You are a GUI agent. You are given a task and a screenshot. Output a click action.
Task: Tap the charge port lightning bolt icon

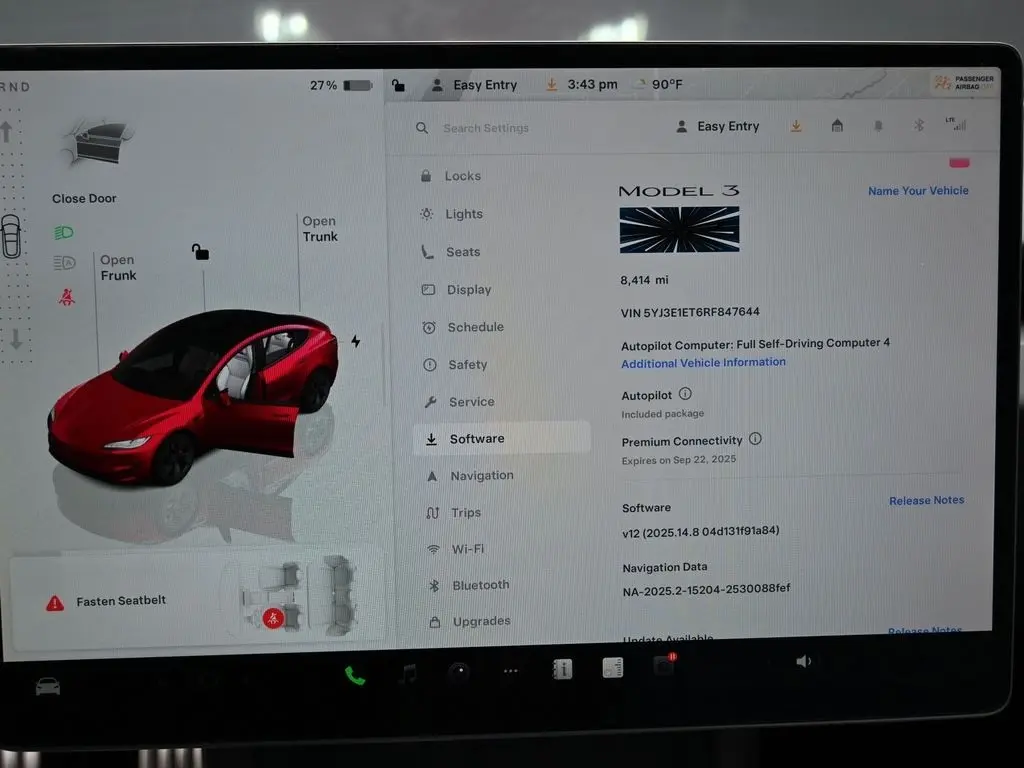tap(355, 341)
